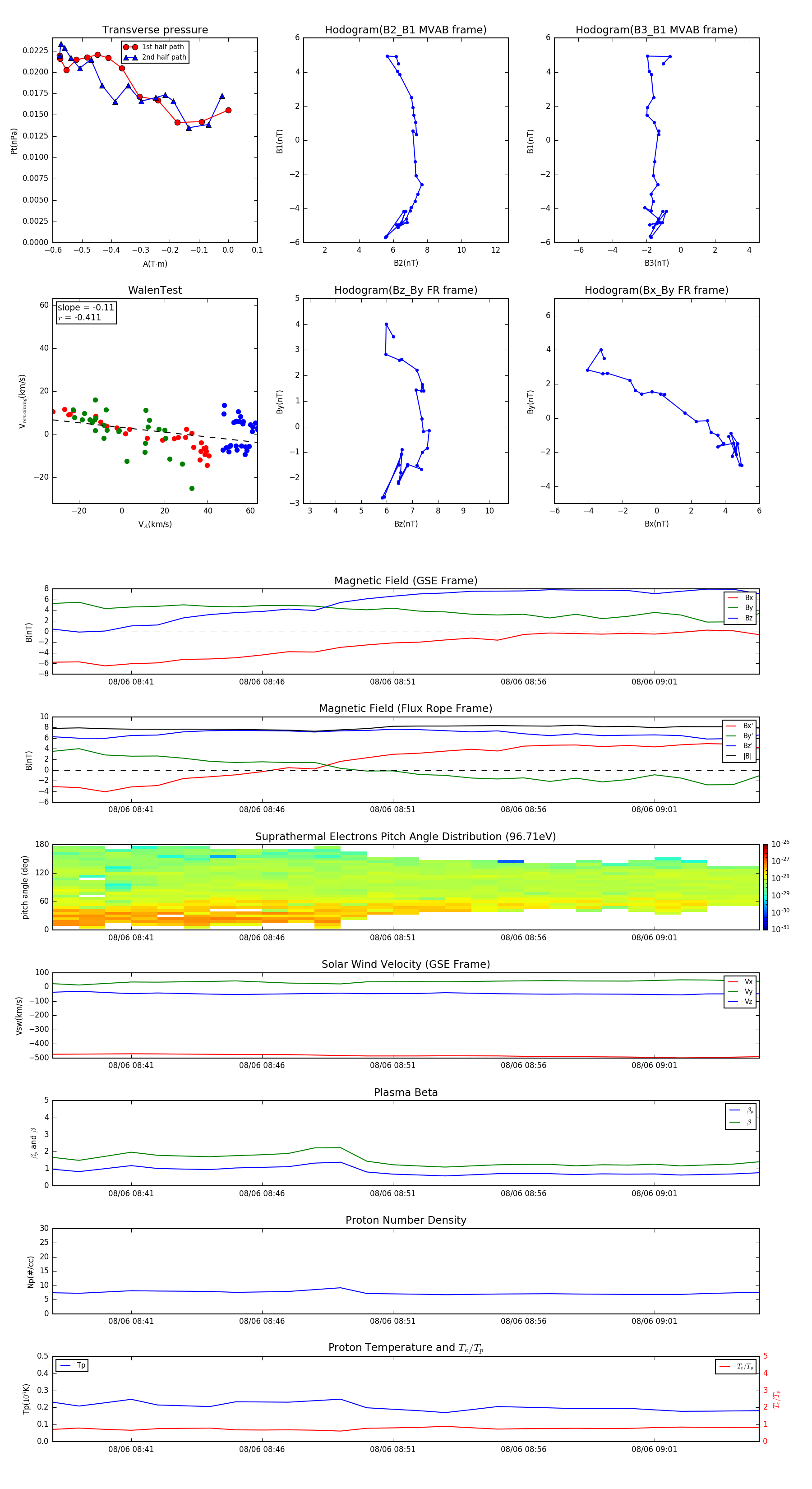The height and width of the screenshot is (1489, 812).
Task: Click the 'Vy' legend entry
Action: [x=741, y=991]
